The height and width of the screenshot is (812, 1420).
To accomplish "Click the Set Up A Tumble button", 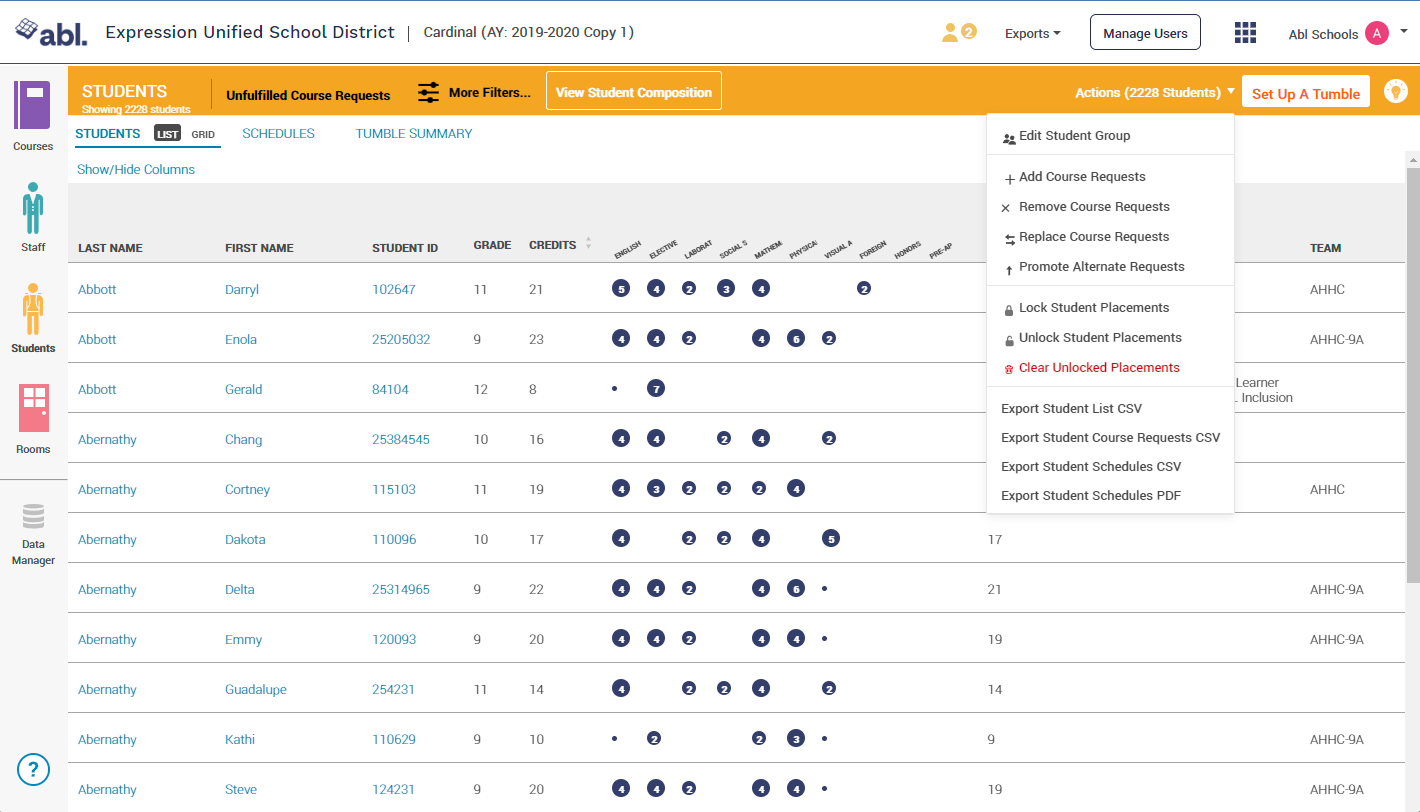I will point(1305,94).
